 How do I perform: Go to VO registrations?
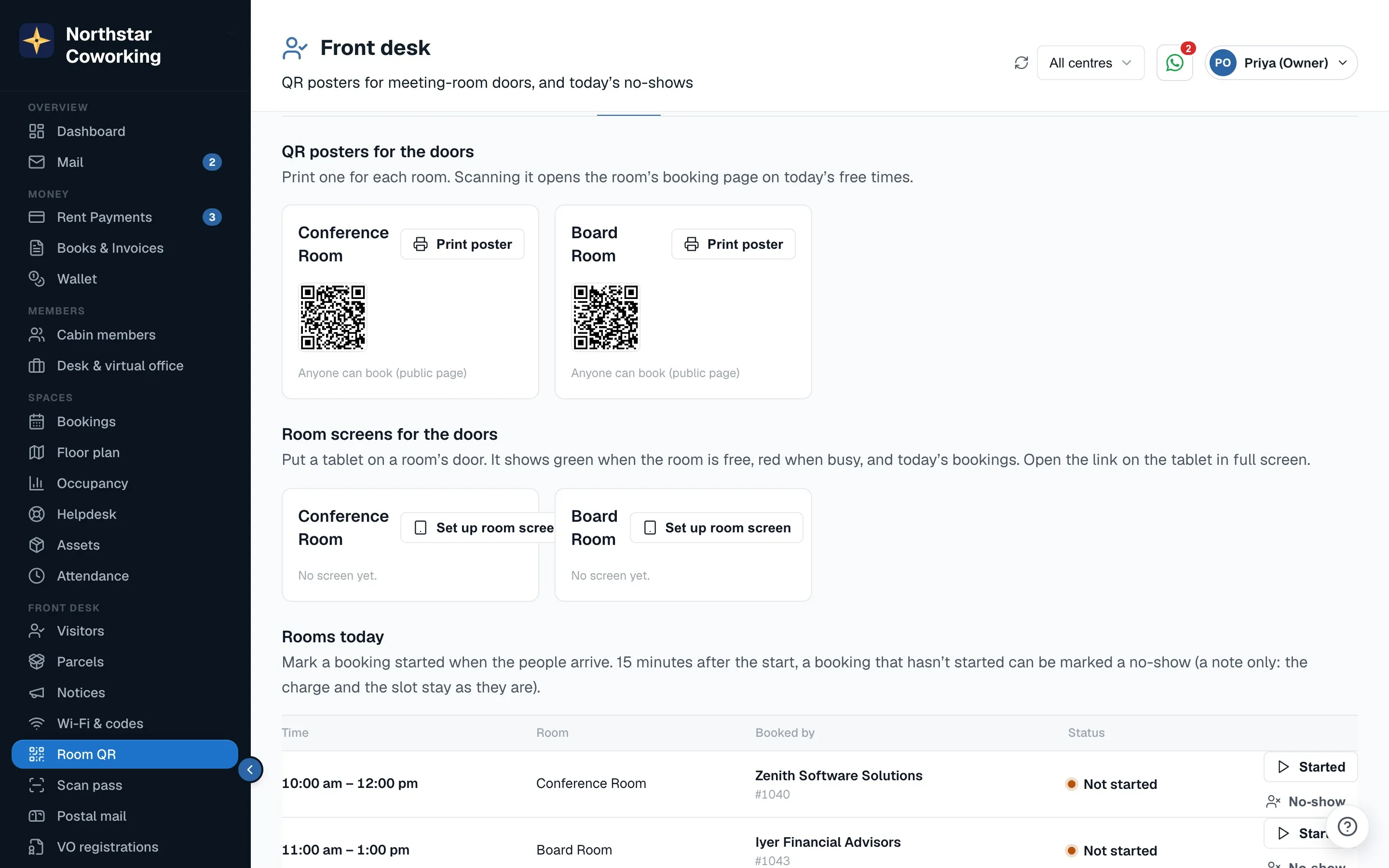click(124, 847)
